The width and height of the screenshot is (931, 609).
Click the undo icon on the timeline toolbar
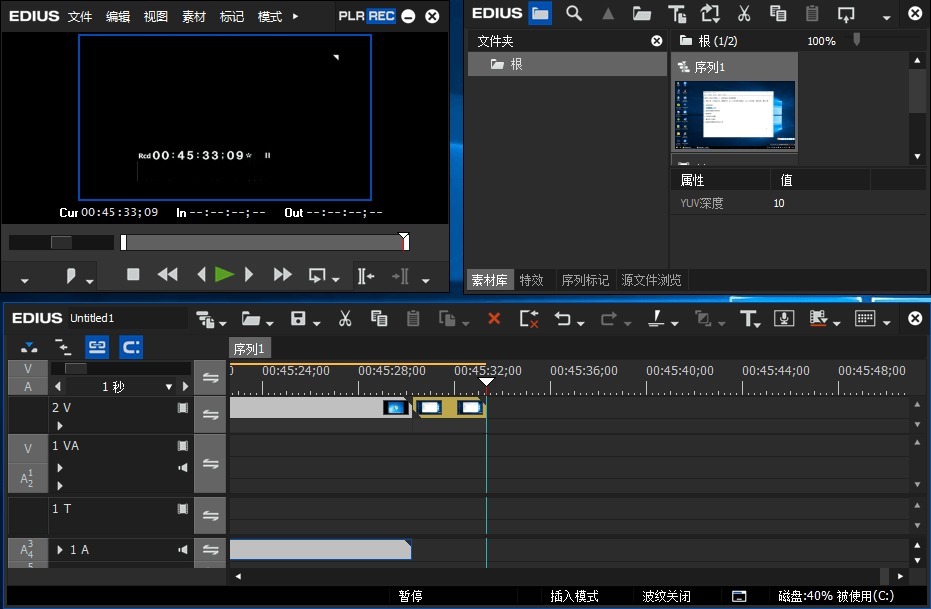(x=561, y=318)
